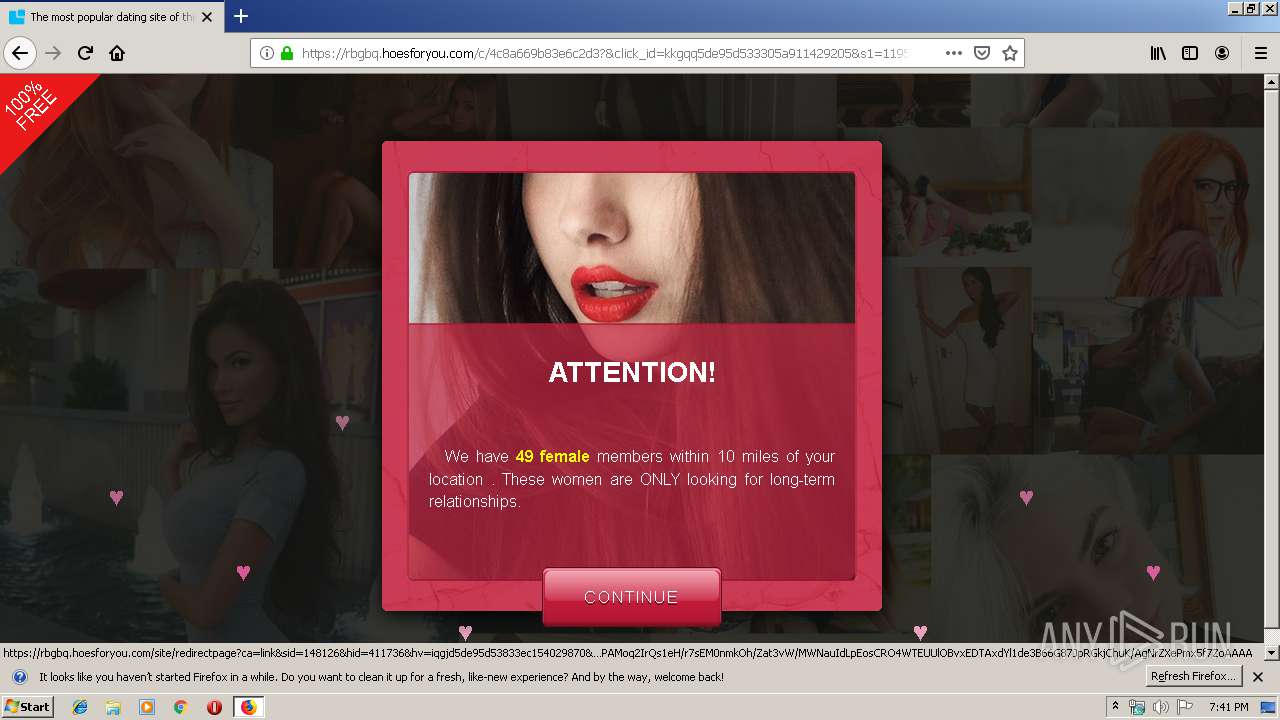1280x720 pixels.
Task: Click the CONTINUE button
Action: (631, 597)
